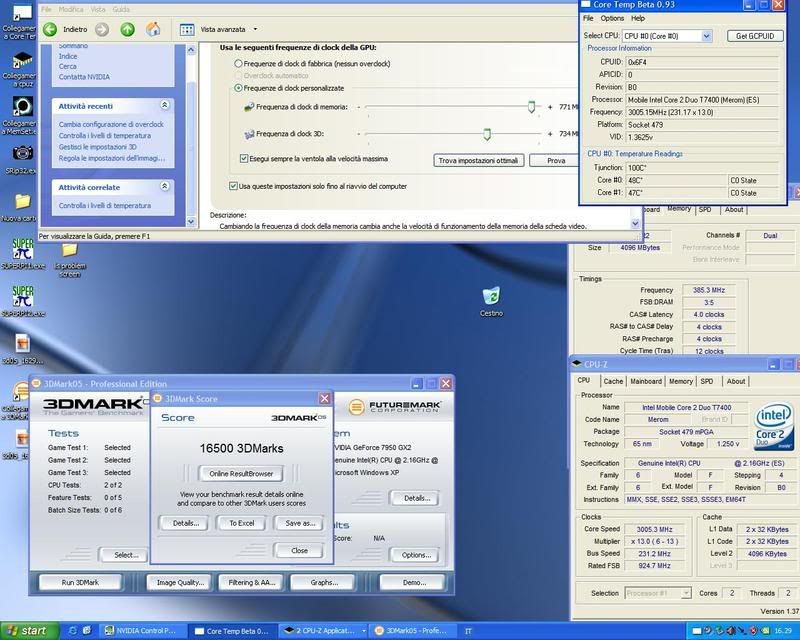Click the grey Forward arrow button

click(x=102, y=30)
